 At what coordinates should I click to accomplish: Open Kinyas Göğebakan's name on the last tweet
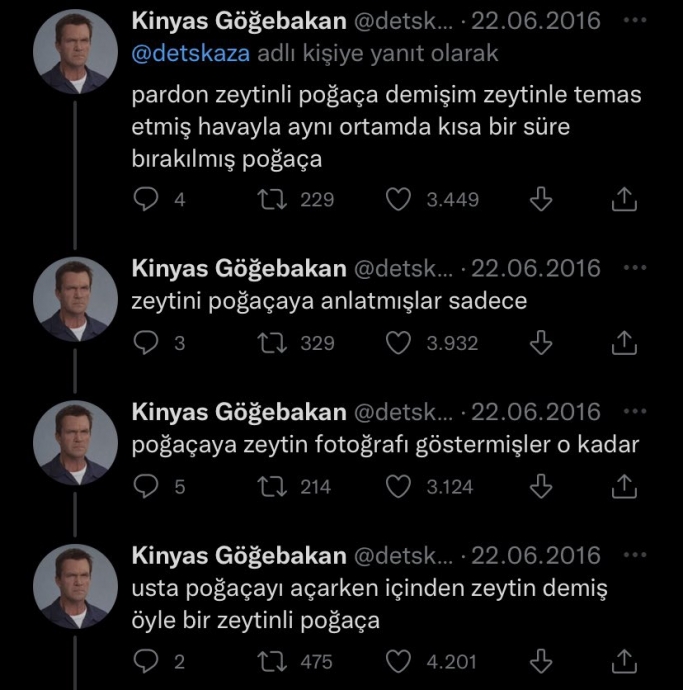click(x=240, y=555)
